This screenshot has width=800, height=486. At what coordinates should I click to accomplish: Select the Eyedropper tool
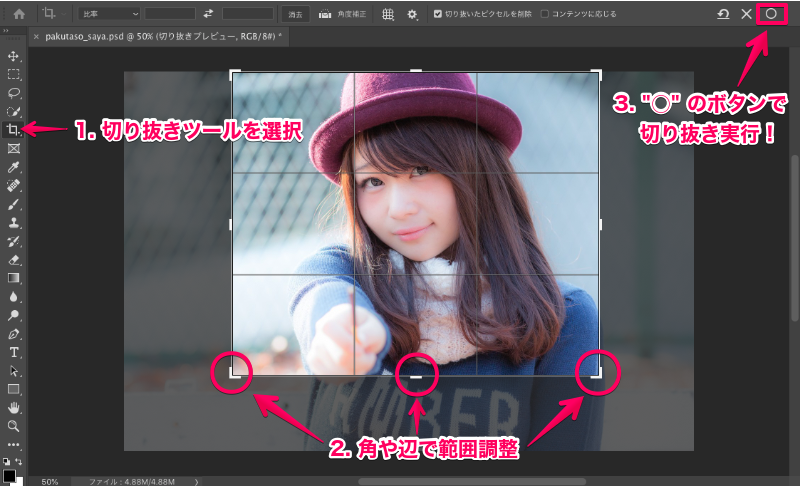14,167
